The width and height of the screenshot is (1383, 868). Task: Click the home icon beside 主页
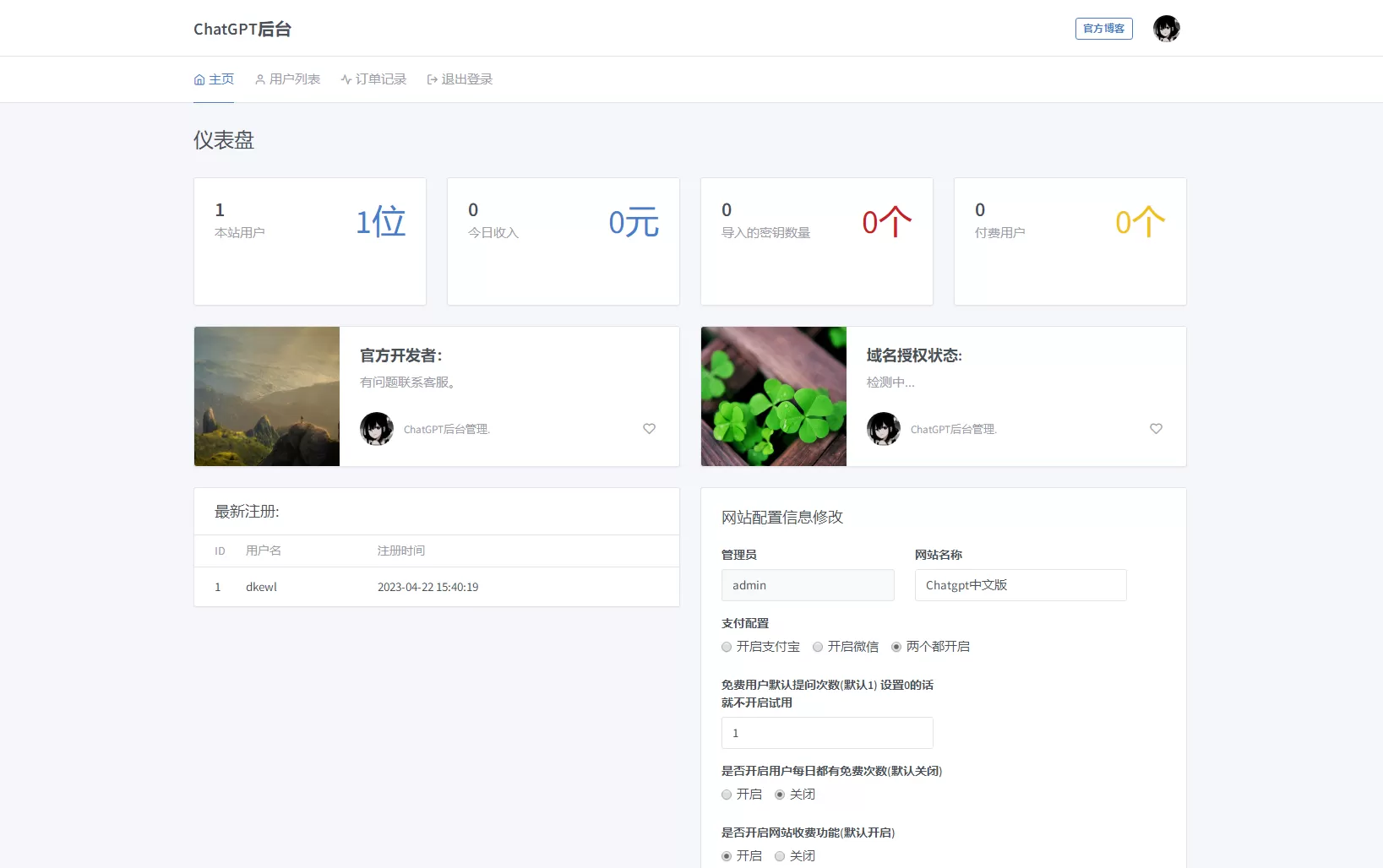199,79
